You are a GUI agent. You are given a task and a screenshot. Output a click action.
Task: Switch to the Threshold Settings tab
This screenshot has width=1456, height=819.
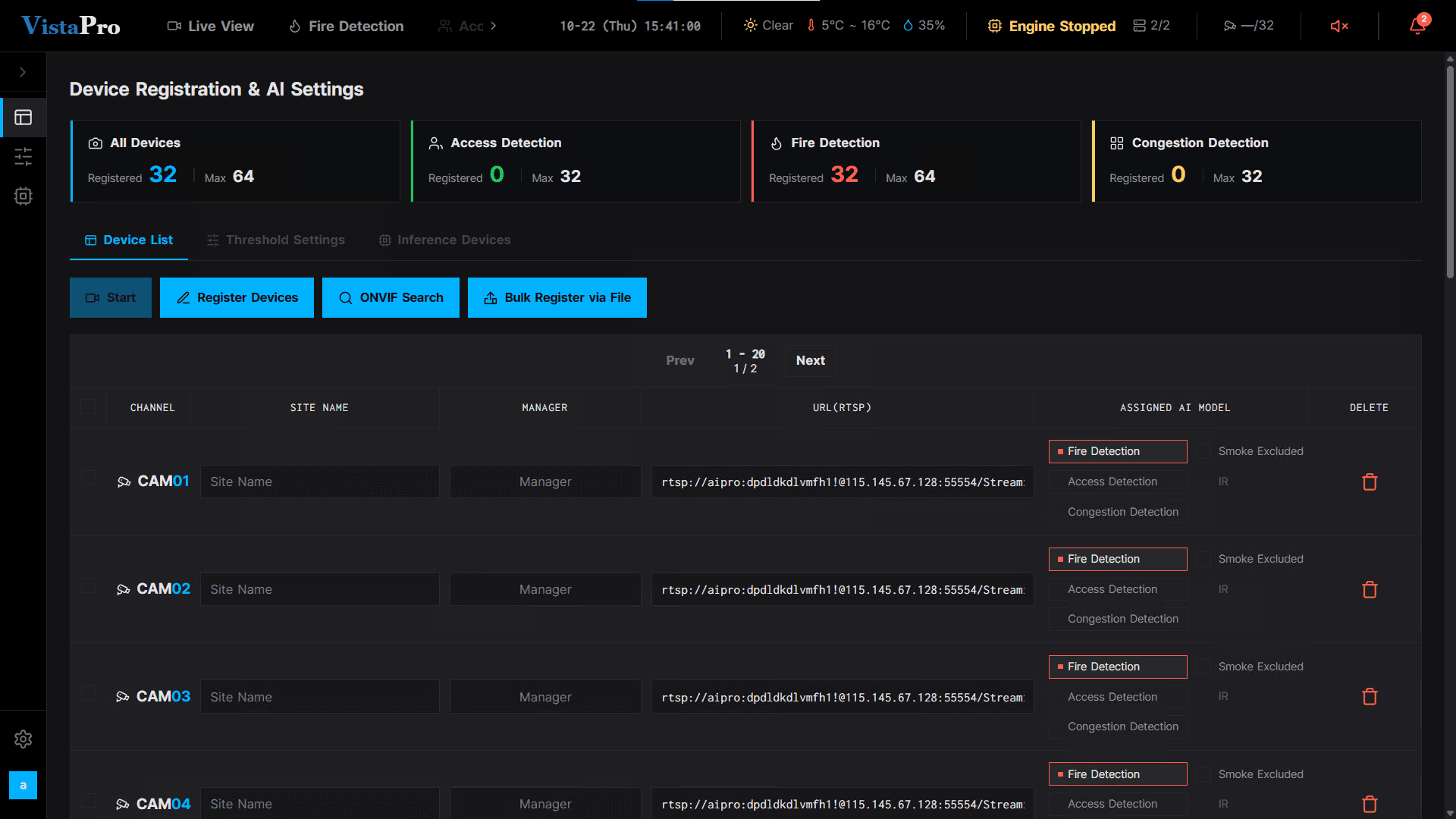276,240
